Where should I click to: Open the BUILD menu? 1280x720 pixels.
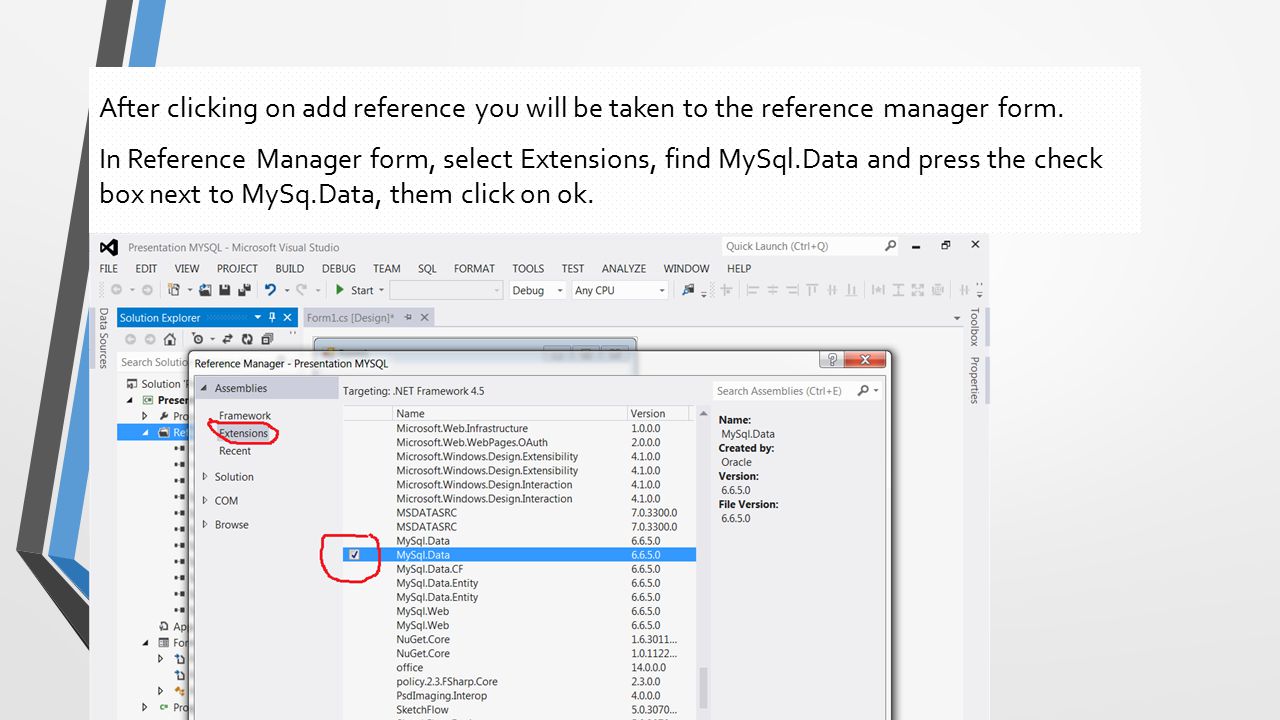289,268
